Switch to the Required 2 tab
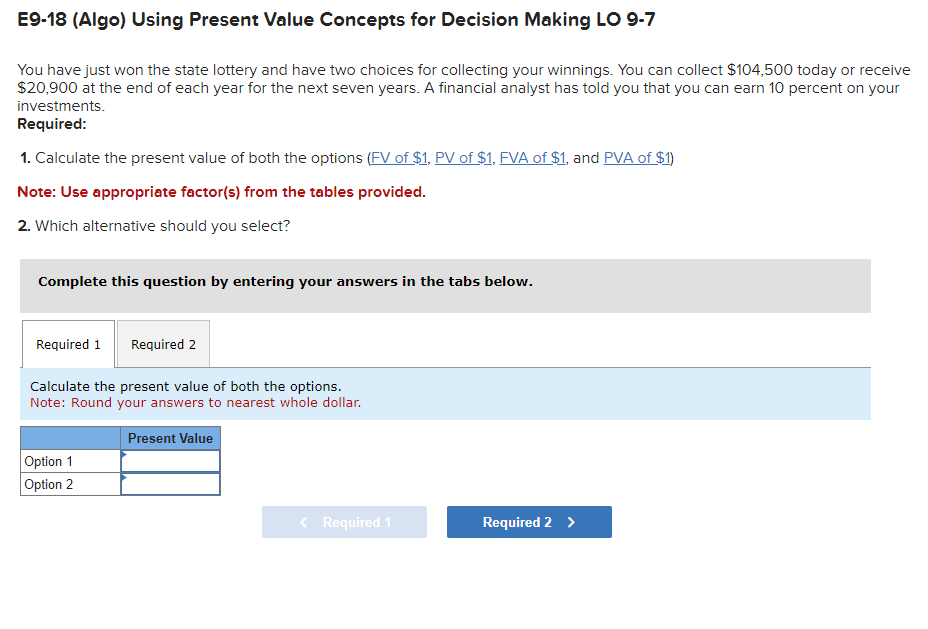This screenshot has width=928, height=629. [162, 343]
